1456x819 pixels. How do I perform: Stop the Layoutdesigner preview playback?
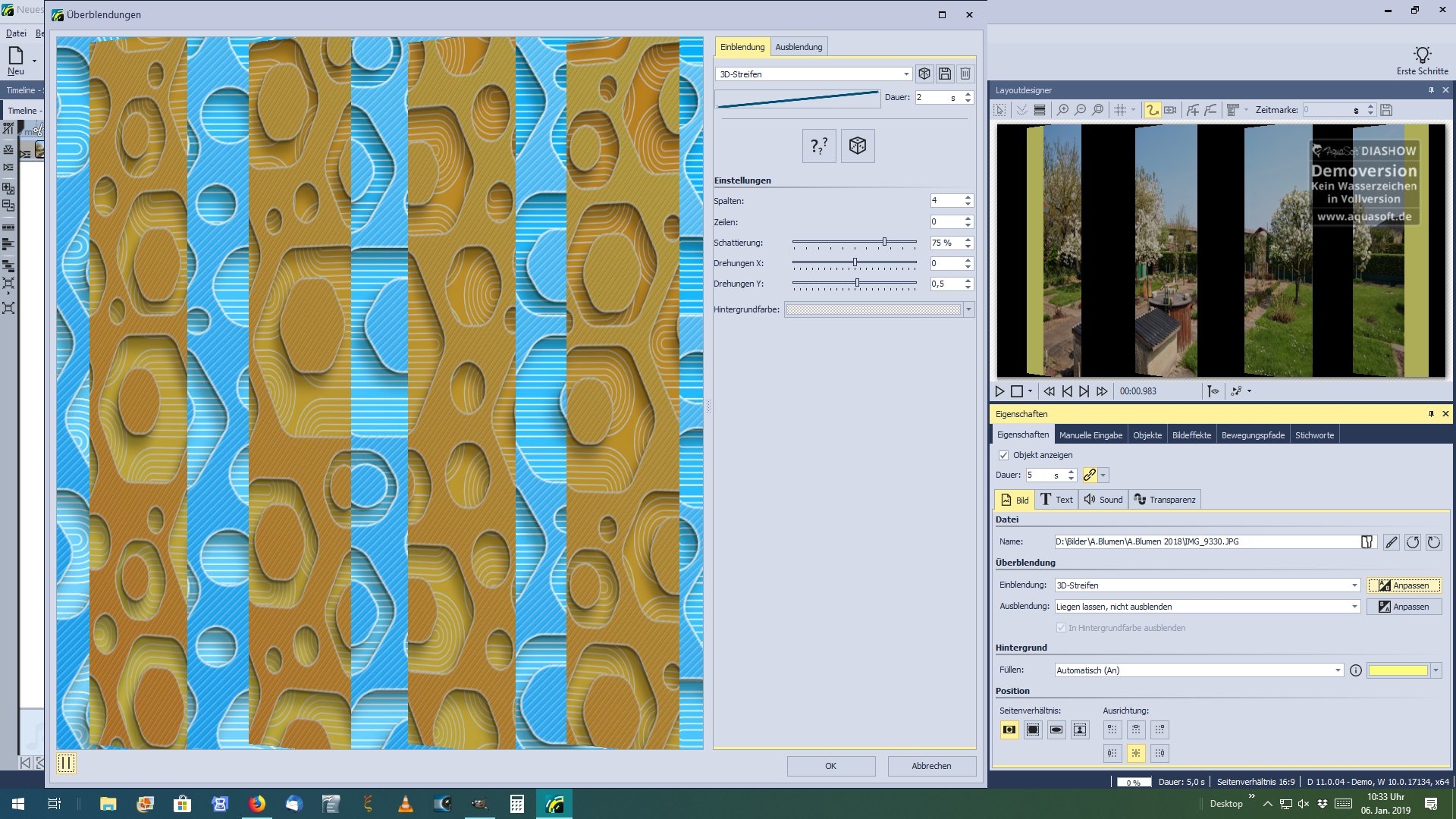[1017, 391]
